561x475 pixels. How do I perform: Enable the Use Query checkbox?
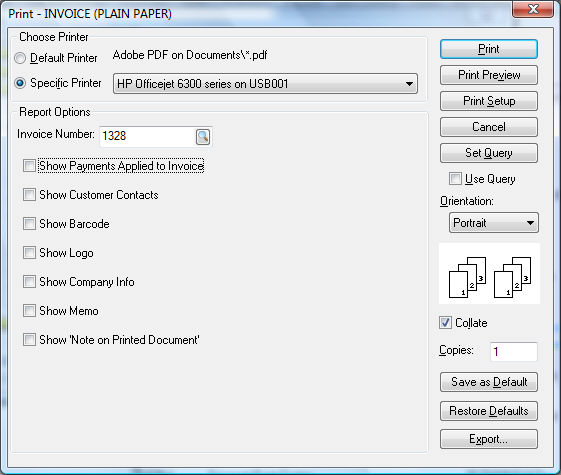[x=455, y=178]
